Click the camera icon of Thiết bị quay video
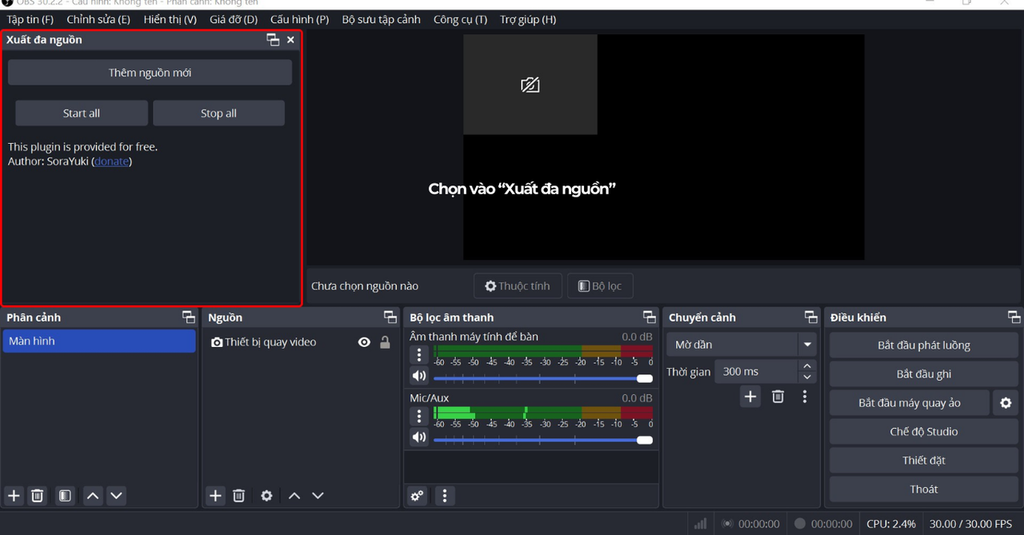The image size is (1024, 535). pyautogui.click(x=217, y=342)
